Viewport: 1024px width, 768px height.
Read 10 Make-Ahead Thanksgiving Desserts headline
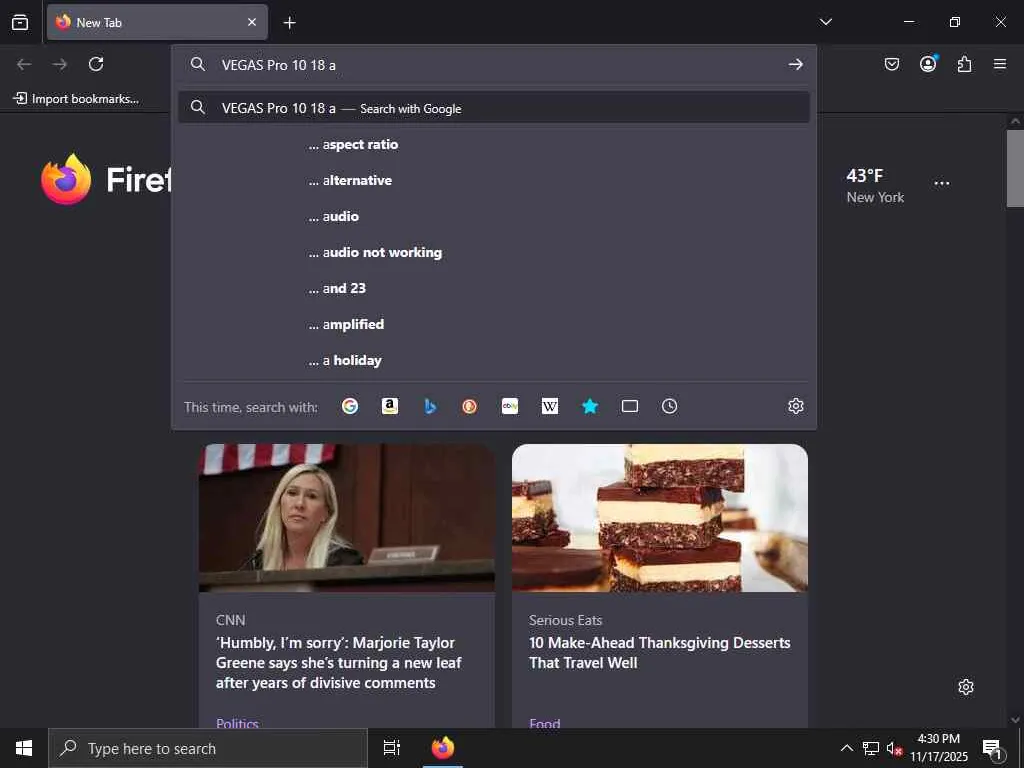tap(660, 652)
